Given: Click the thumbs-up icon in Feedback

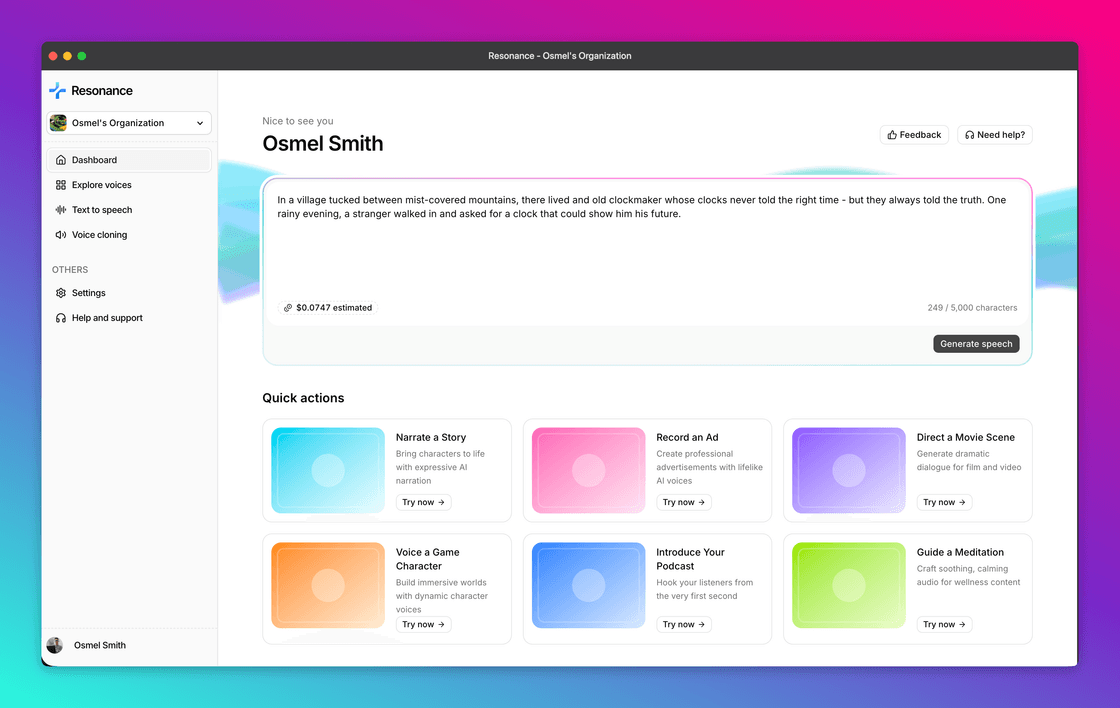Looking at the screenshot, I should [x=892, y=135].
